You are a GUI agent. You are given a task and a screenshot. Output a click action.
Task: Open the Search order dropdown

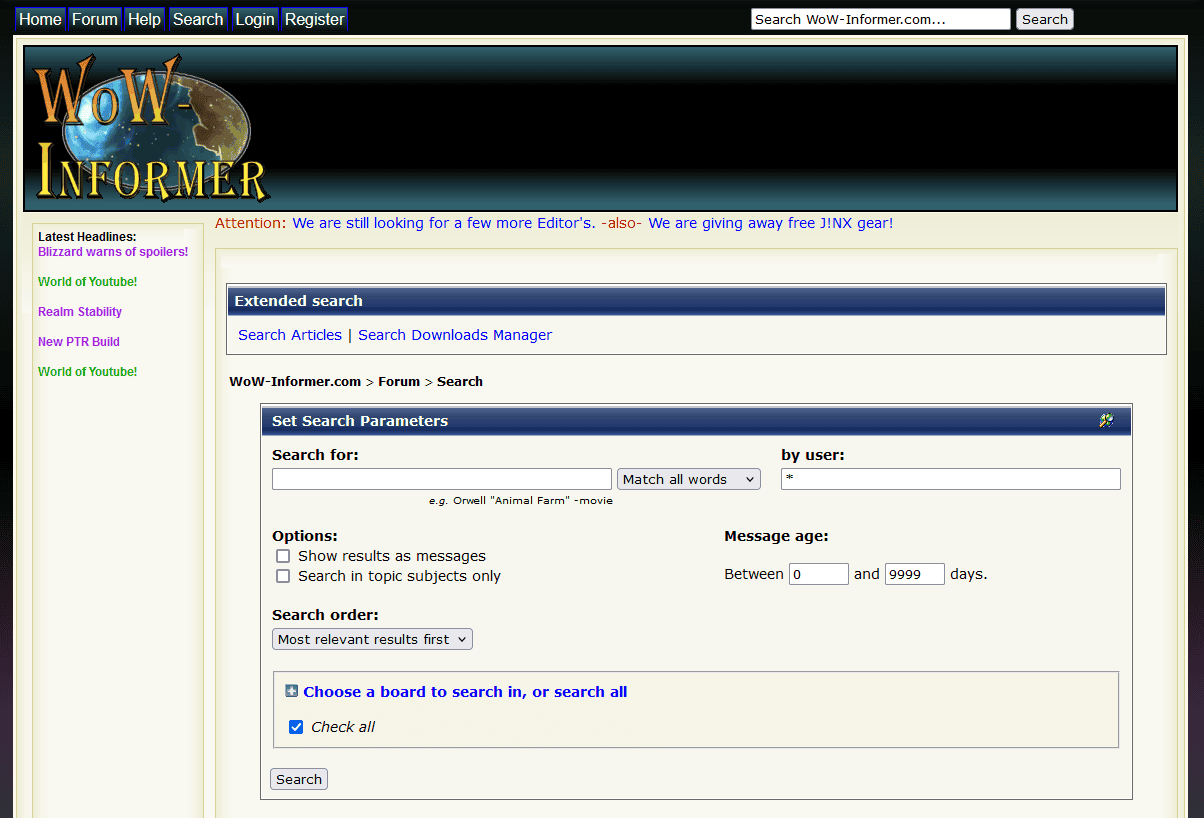pos(372,639)
